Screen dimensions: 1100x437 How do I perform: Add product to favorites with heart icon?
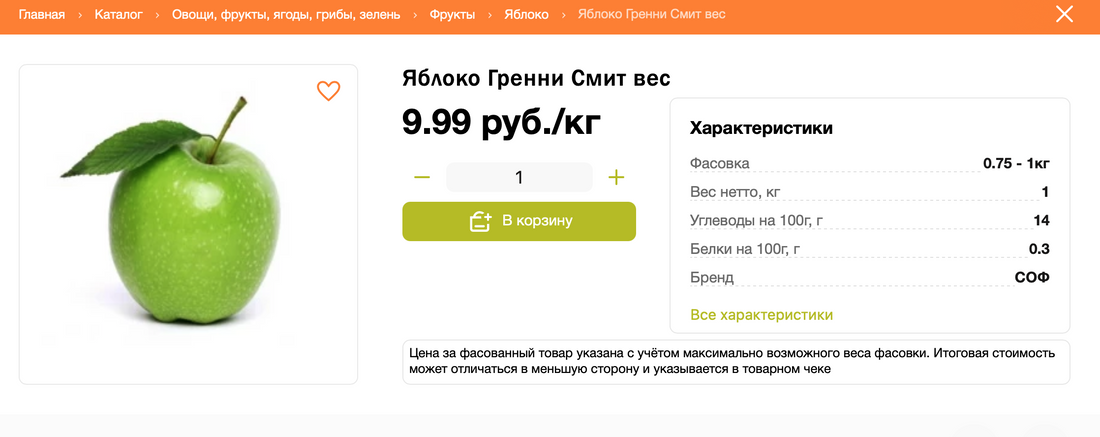(x=328, y=91)
